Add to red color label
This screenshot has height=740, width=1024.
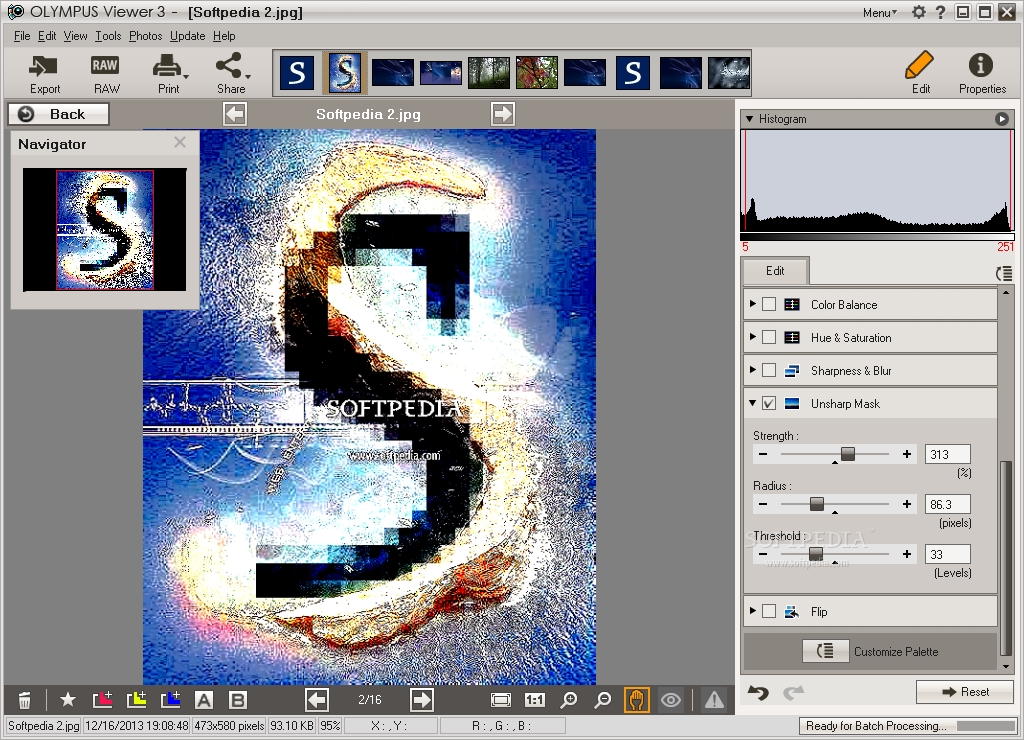pyautogui.click(x=103, y=700)
